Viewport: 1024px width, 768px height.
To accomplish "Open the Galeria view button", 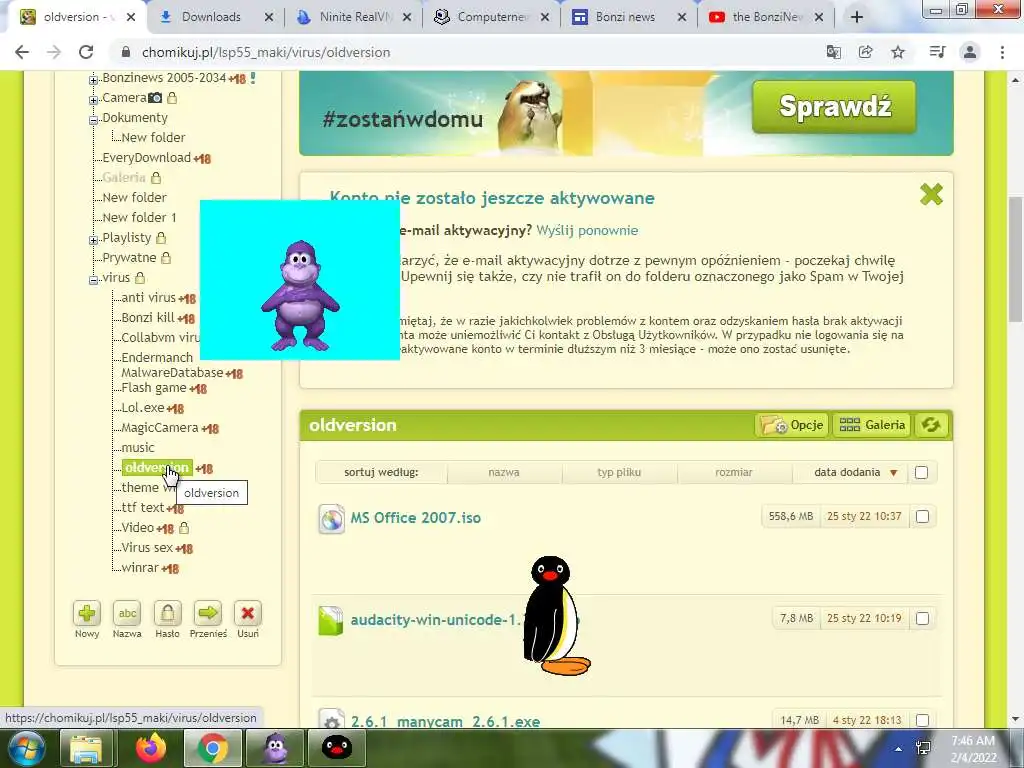I will (872, 425).
